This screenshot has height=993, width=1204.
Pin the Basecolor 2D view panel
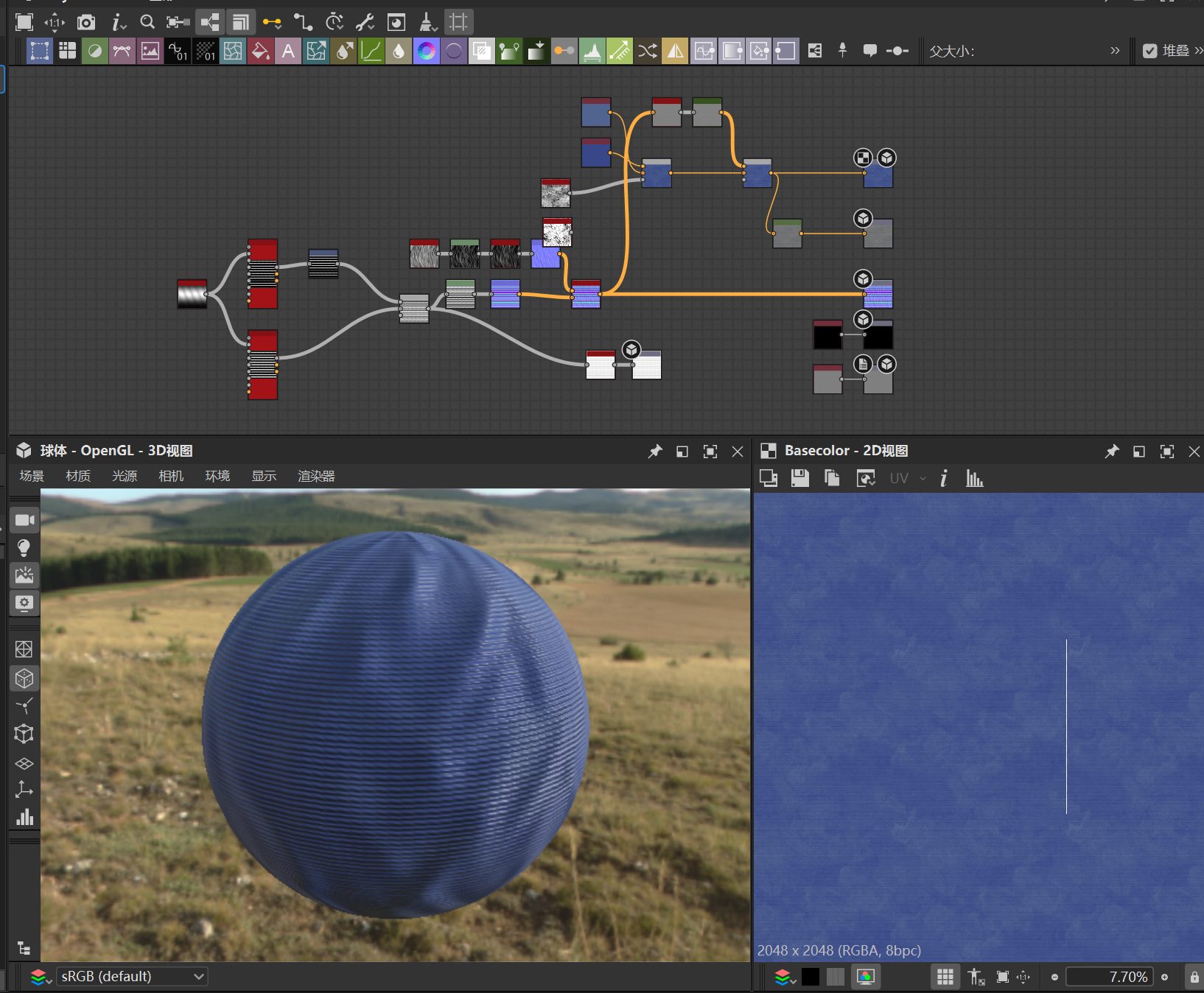1111,451
